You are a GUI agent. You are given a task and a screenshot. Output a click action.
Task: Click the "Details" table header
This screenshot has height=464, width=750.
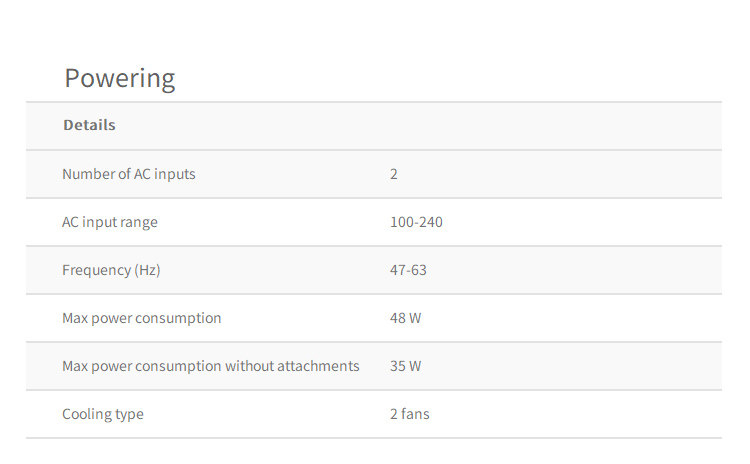[x=89, y=125]
